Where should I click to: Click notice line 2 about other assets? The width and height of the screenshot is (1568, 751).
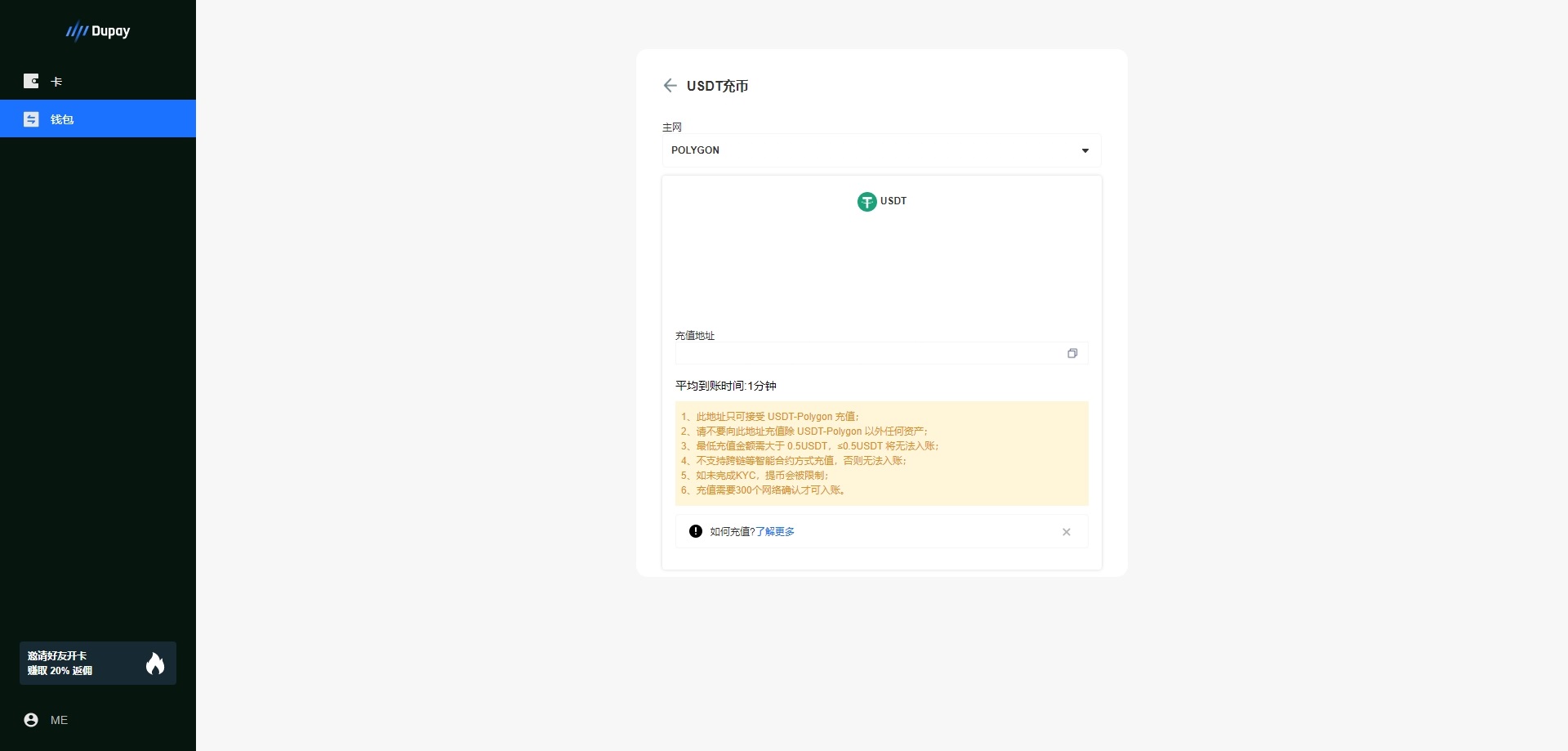(804, 431)
